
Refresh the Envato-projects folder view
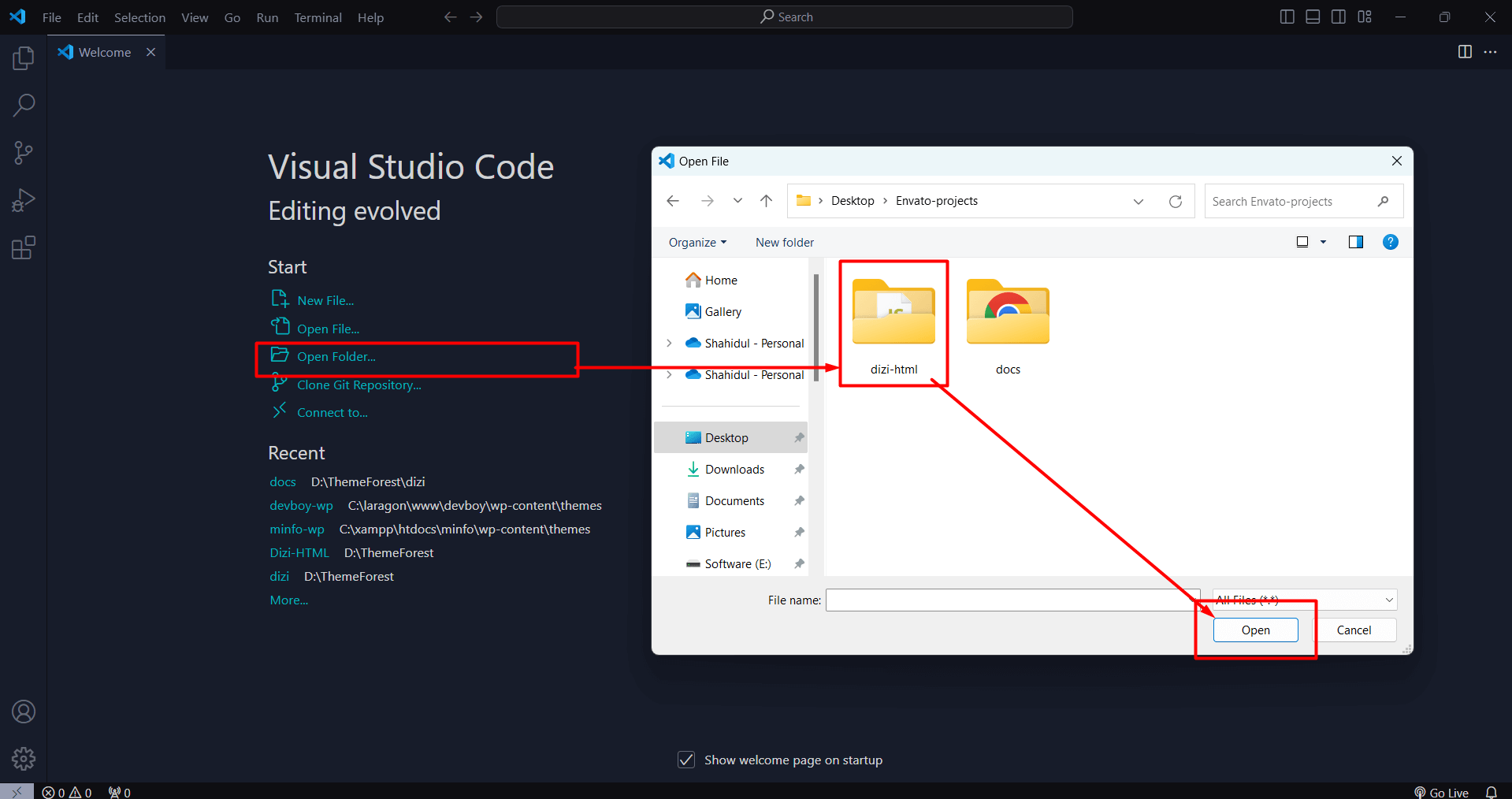pos(1176,202)
